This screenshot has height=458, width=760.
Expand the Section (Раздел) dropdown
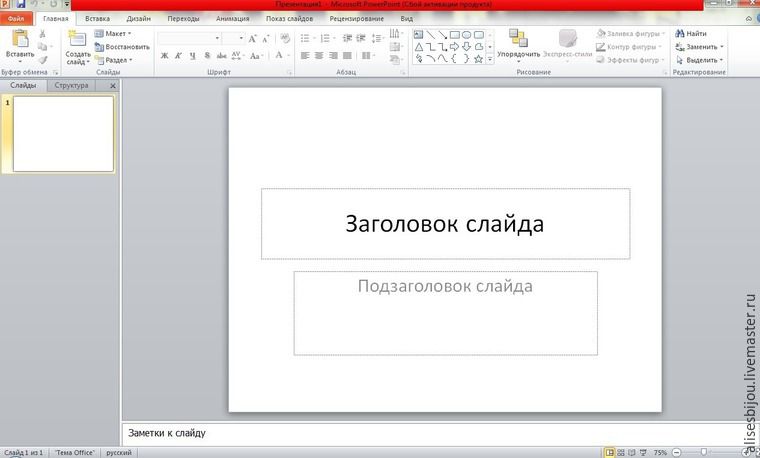(x=116, y=59)
